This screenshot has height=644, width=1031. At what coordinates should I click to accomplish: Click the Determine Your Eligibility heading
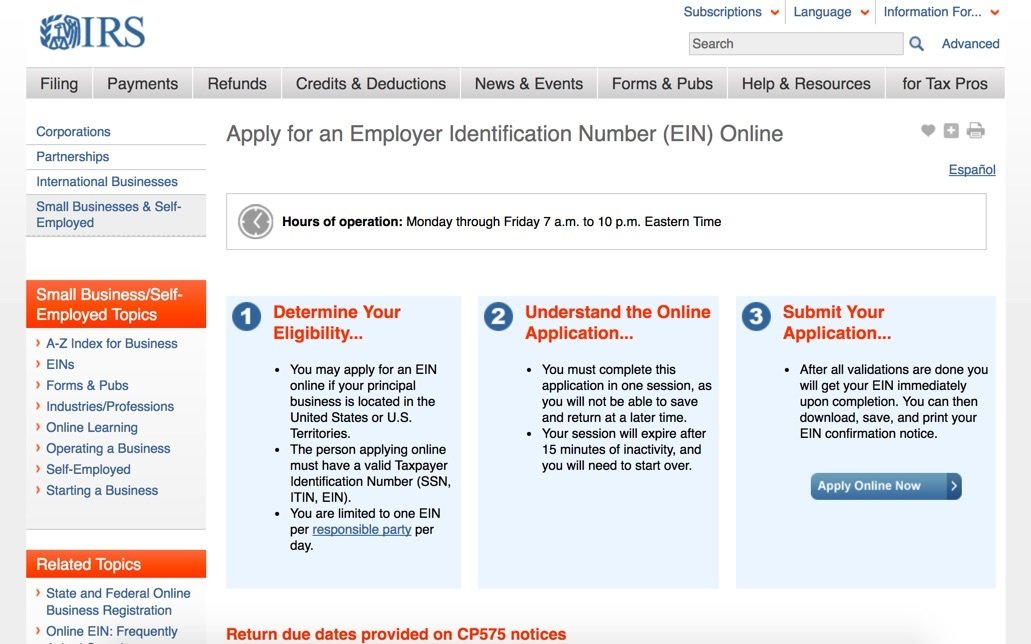pos(337,322)
